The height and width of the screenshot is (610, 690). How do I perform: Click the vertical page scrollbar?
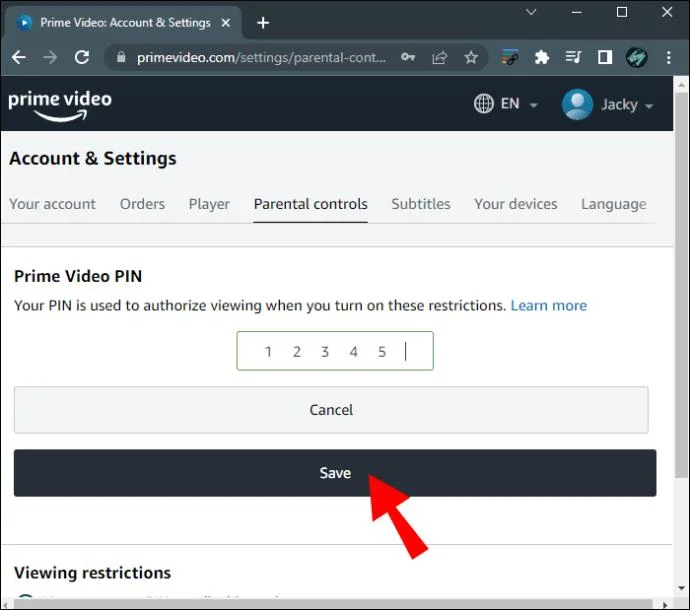pos(681,285)
